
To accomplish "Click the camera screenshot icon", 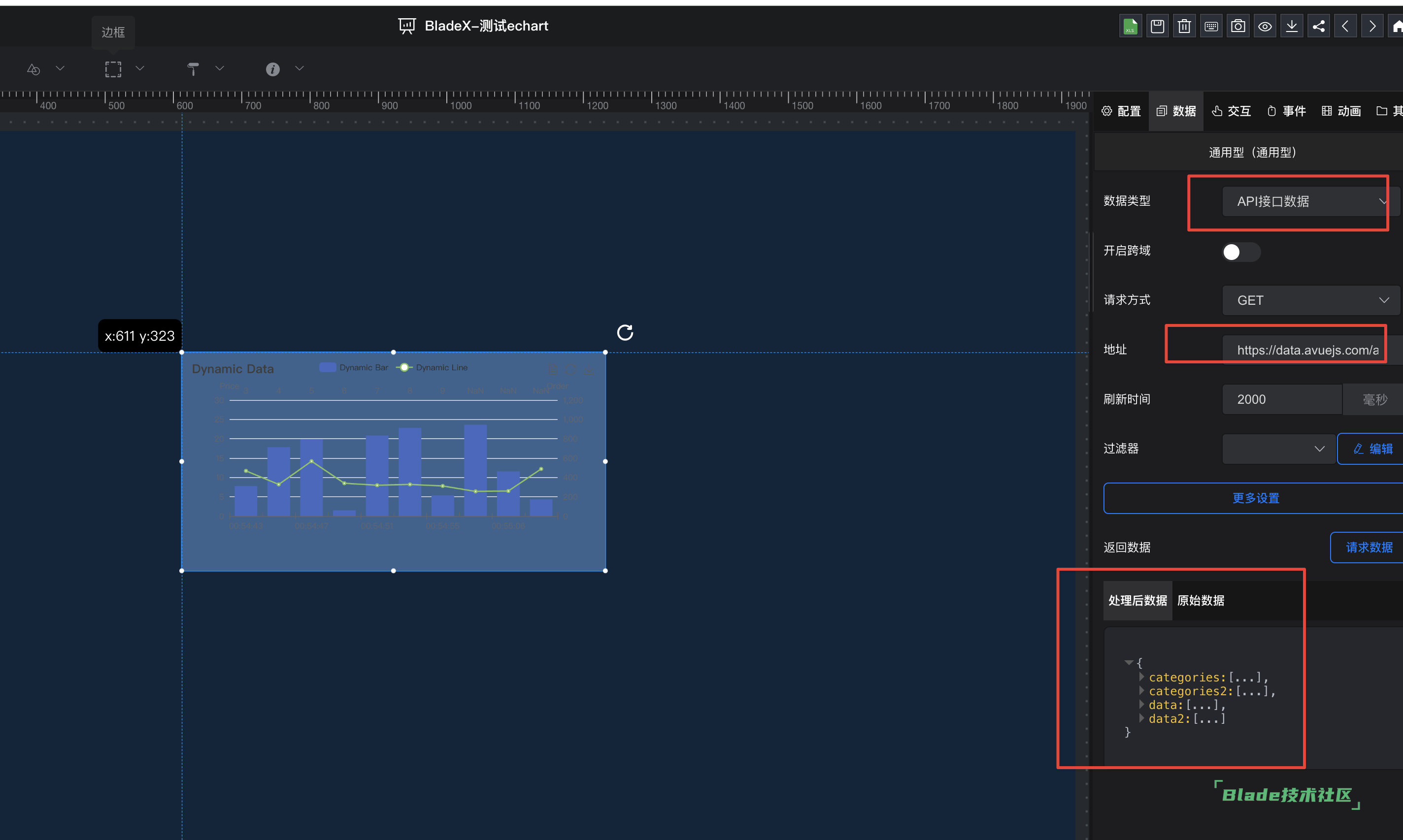I will [x=1237, y=26].
